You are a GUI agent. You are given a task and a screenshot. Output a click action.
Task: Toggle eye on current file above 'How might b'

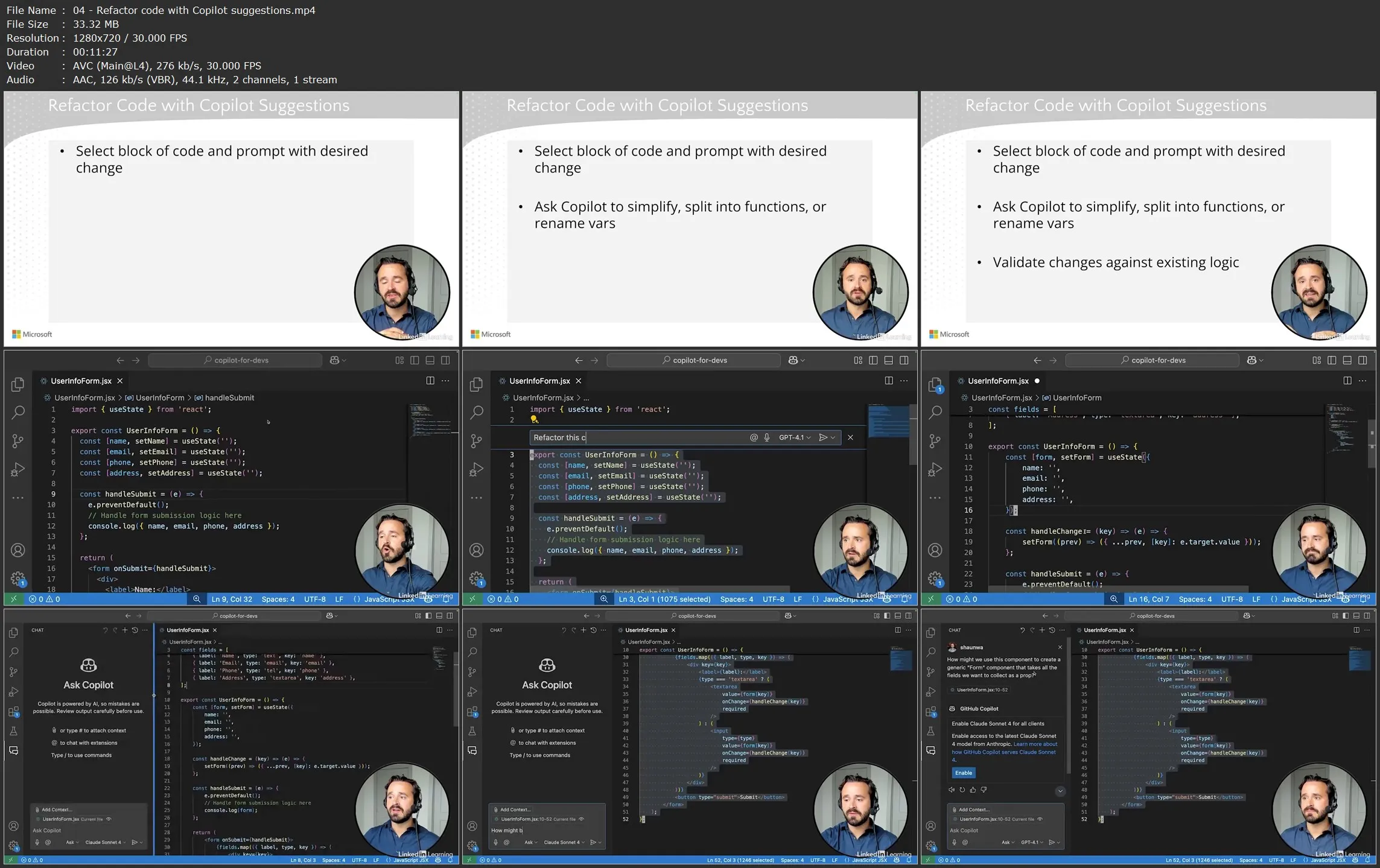point(581,819)
